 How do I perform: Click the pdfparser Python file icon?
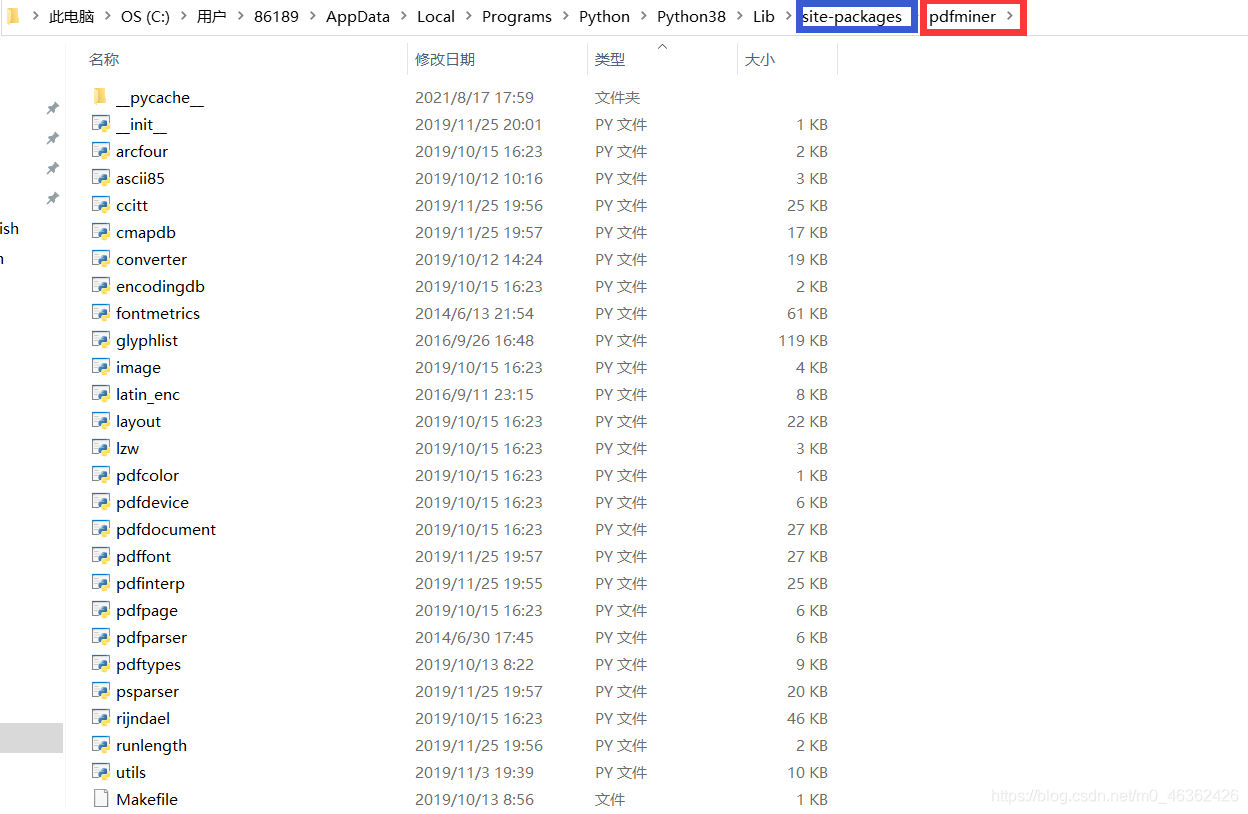click(x=101, y=637)
